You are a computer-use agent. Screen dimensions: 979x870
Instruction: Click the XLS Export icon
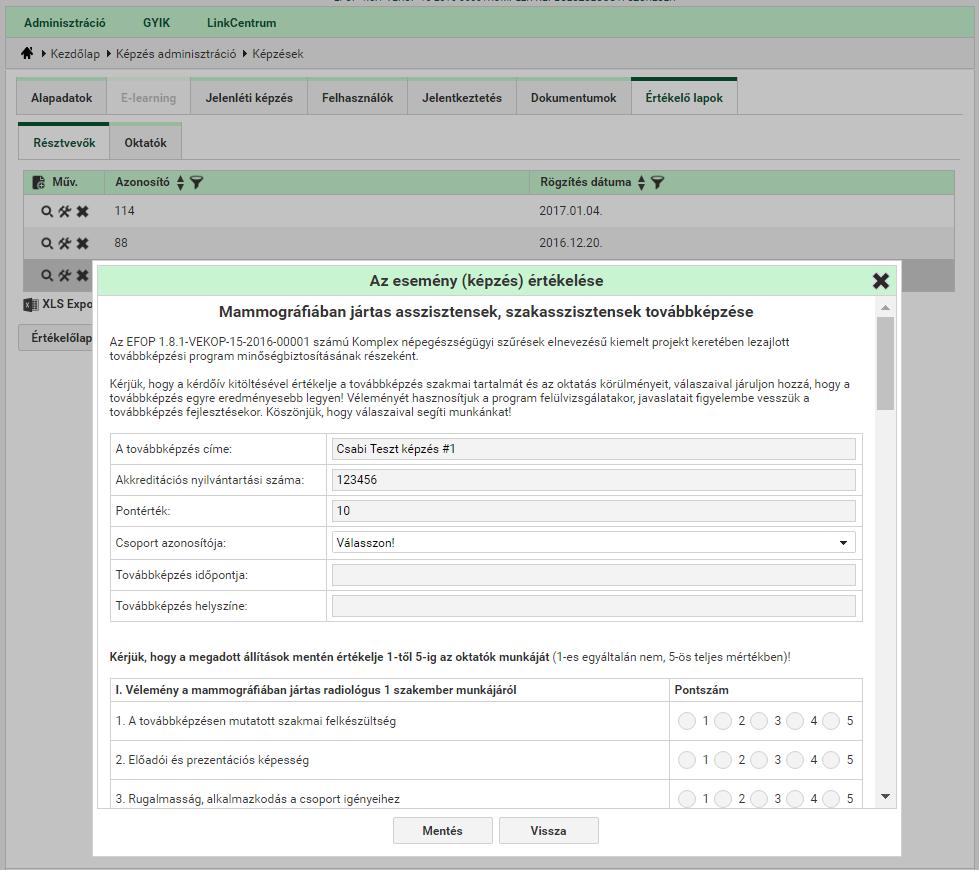click(31, 304)
